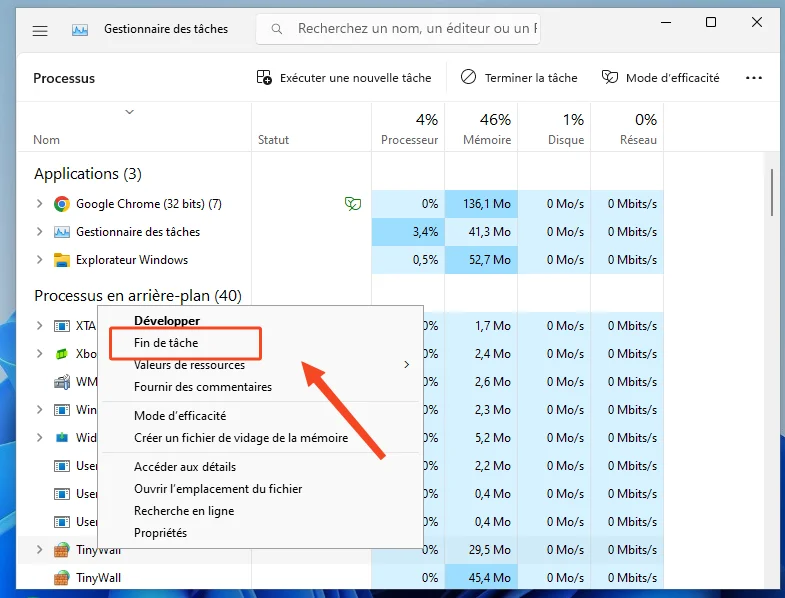Click the Terminer la tâche button

519,78
